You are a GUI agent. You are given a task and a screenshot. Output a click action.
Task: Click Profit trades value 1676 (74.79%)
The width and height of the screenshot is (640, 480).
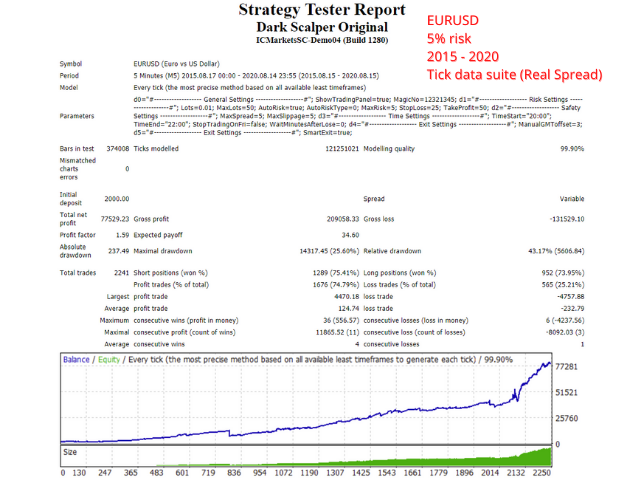point(336,284)
